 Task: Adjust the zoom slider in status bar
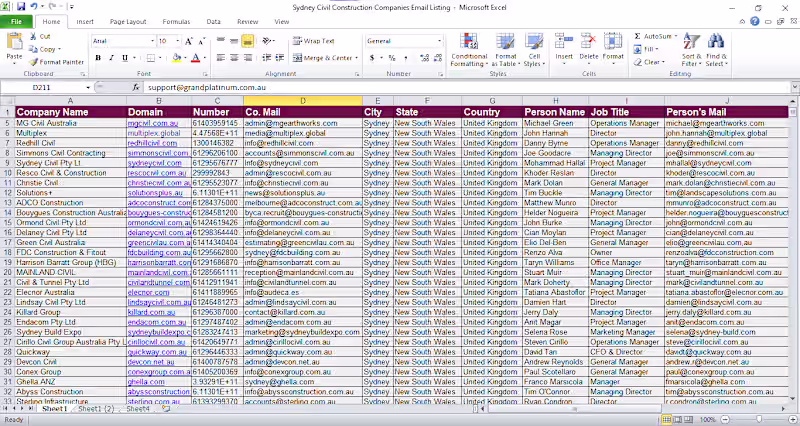coord(759,419)
